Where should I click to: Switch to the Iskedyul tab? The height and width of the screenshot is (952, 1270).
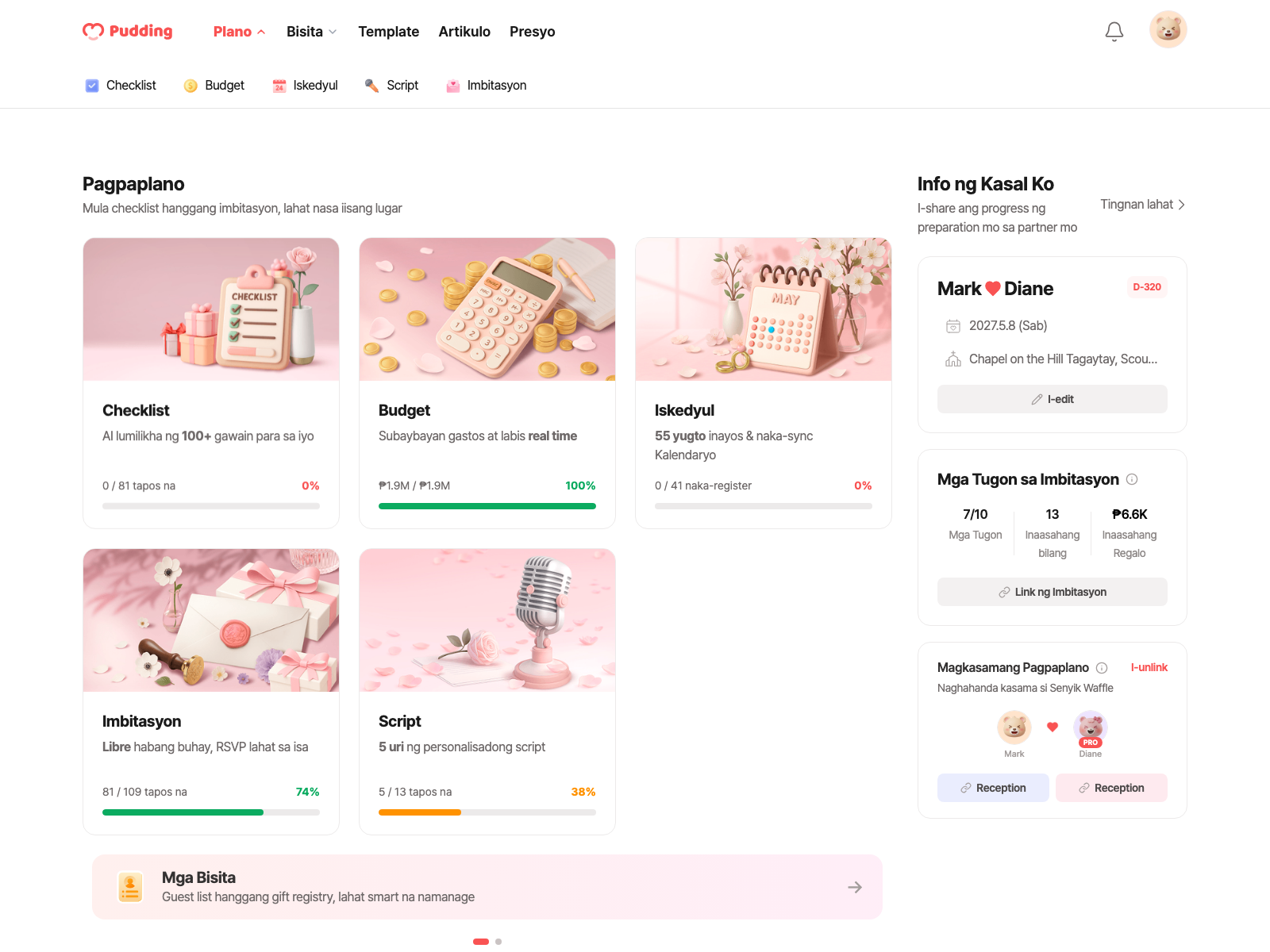point(306,86)
